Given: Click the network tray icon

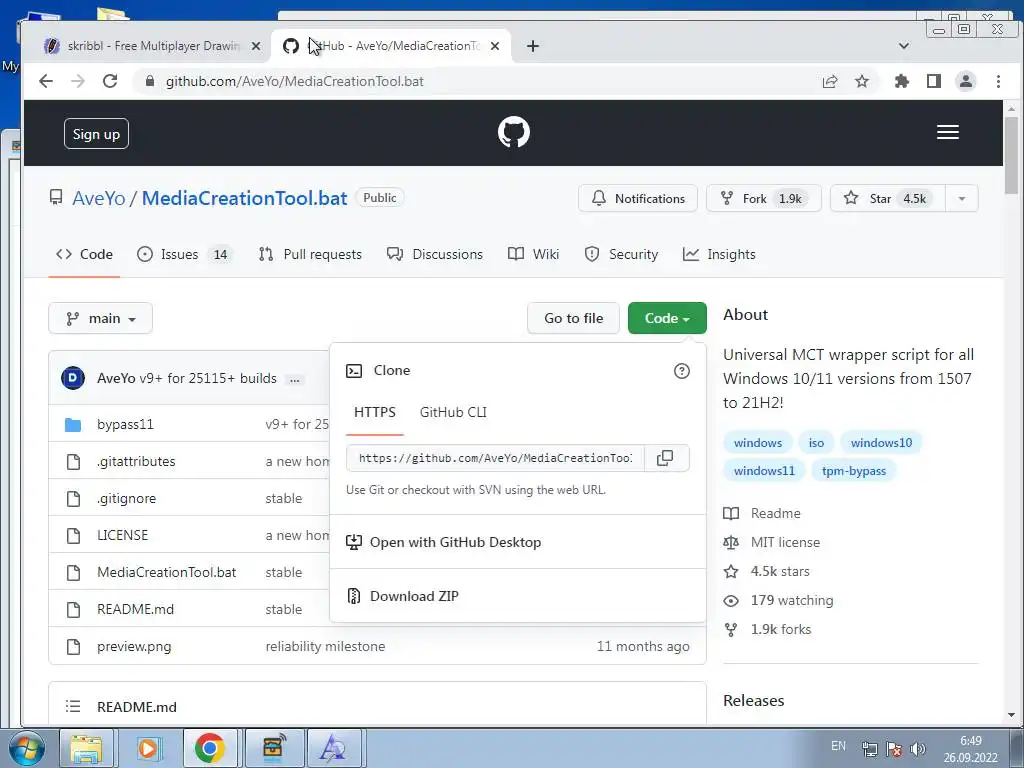Looking at the screenshot, I should coord(869,749).
